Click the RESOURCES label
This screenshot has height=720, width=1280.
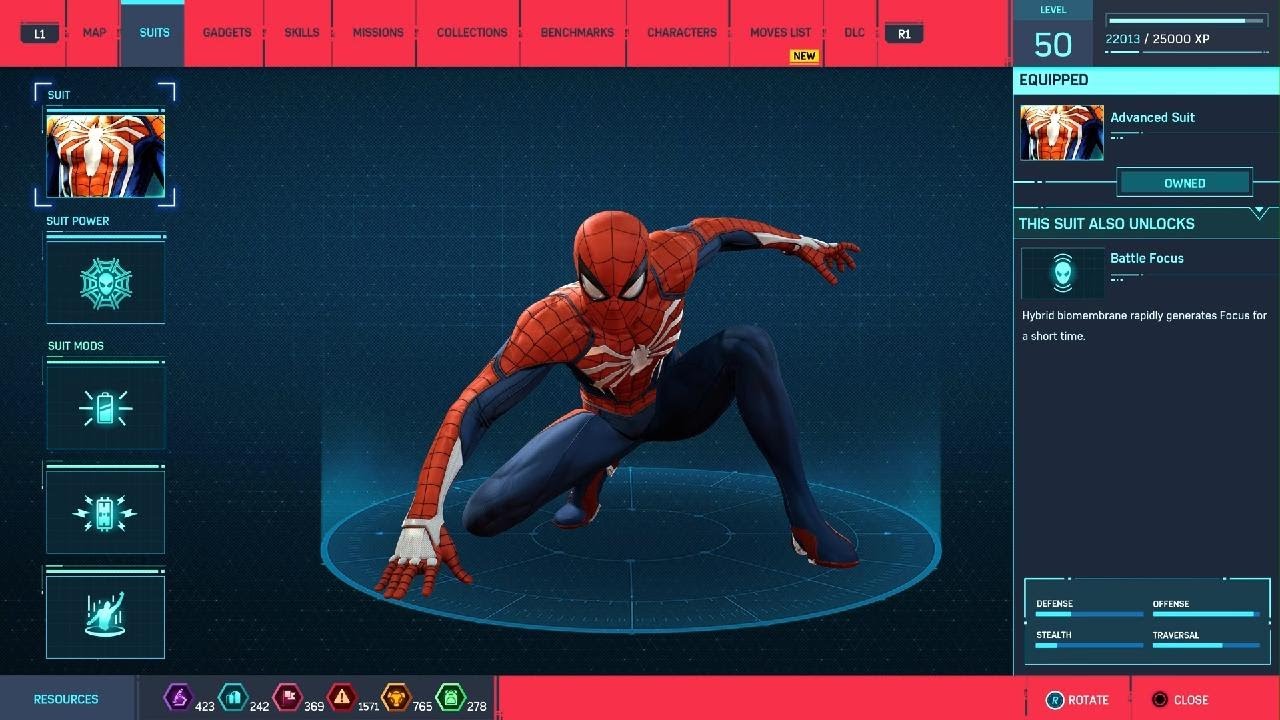(x=66, y=699)
